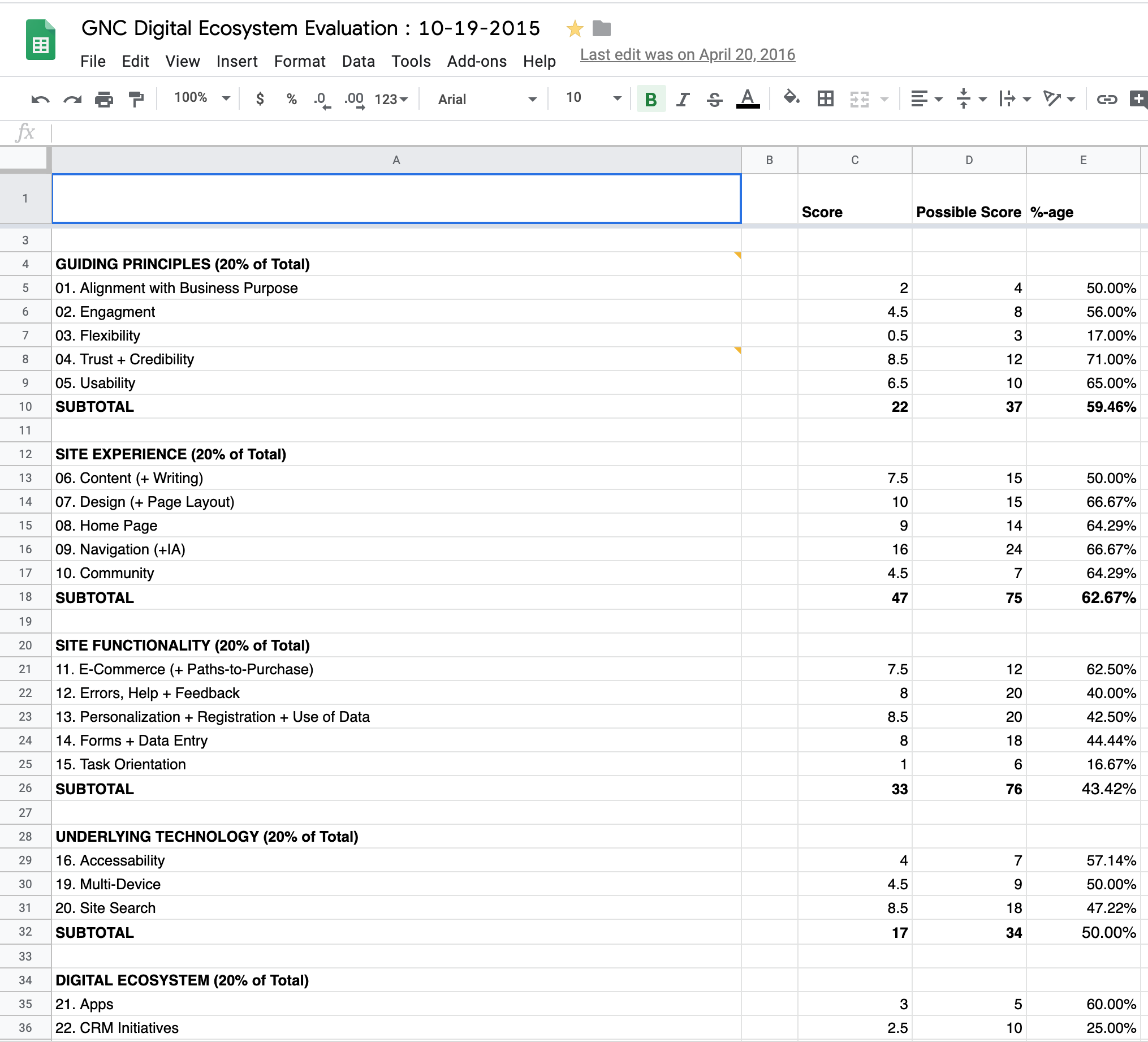Open the File menu
Image resolution: width=1148 pixels, height=1042 pixels.
(93, 61)
